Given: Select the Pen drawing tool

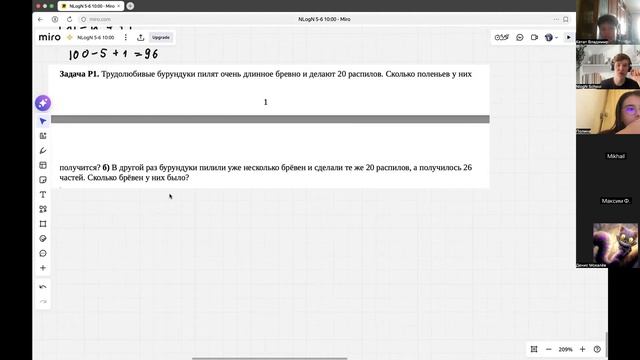Looking at the screenshot, I should pyautogui.click(x=43, y=151).
